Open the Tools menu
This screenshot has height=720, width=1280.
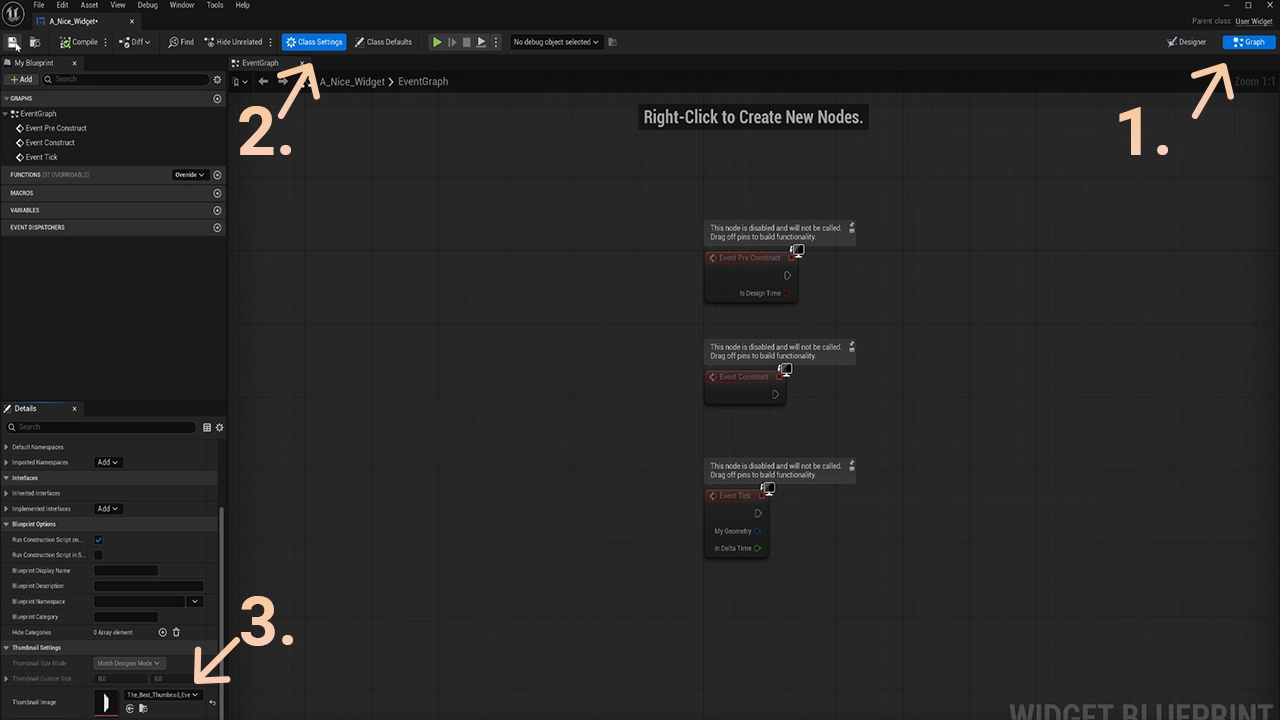click(x=215, y=5)
